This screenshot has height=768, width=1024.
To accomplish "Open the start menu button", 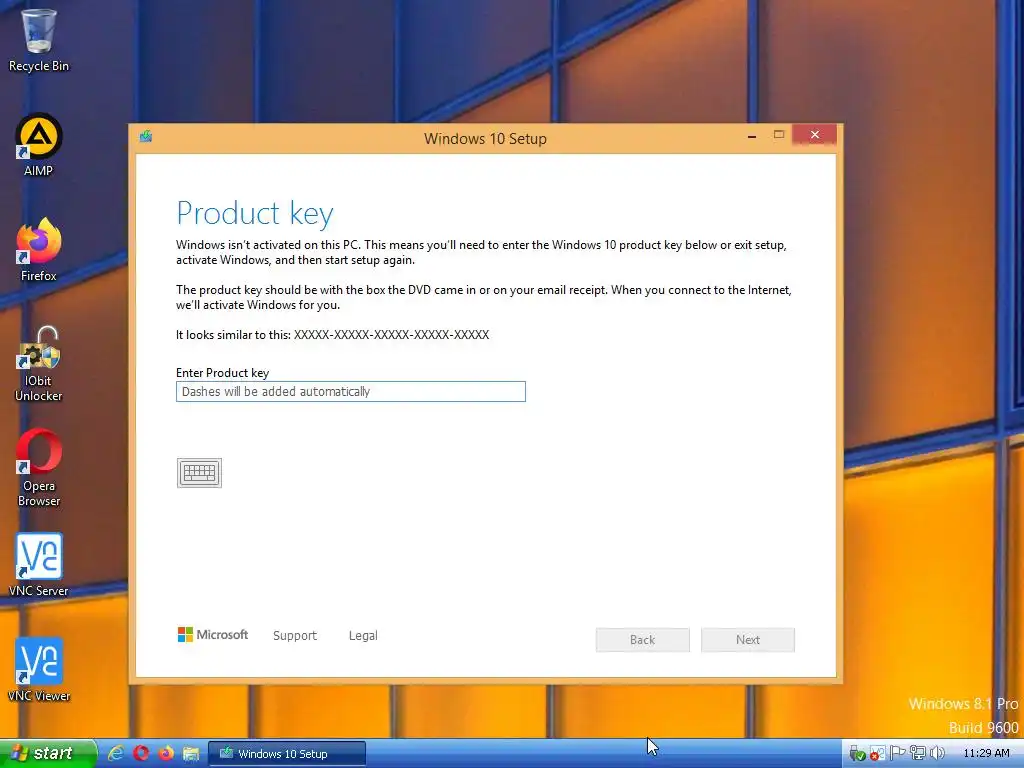I will 48,753.
